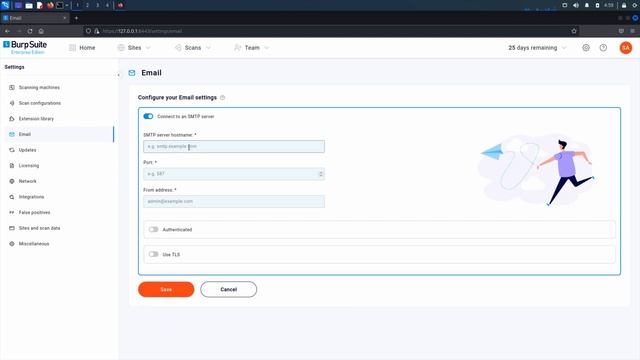
Task: Select the Integrations icon in sidebar
Action: [x=11, y=197]
